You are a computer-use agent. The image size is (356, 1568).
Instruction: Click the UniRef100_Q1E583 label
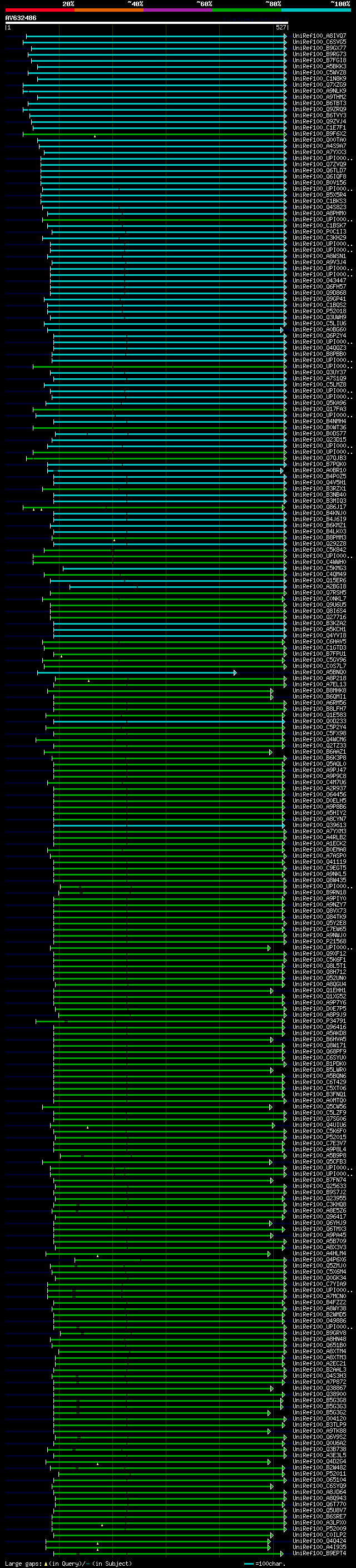click(x=319, y=715)
